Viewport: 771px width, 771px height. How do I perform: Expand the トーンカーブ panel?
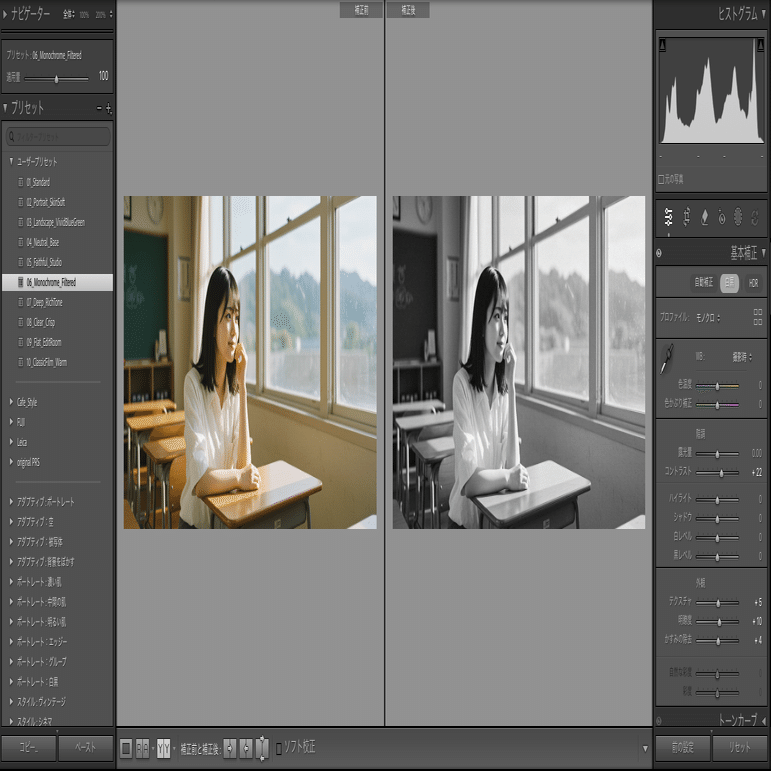[764, 721]
